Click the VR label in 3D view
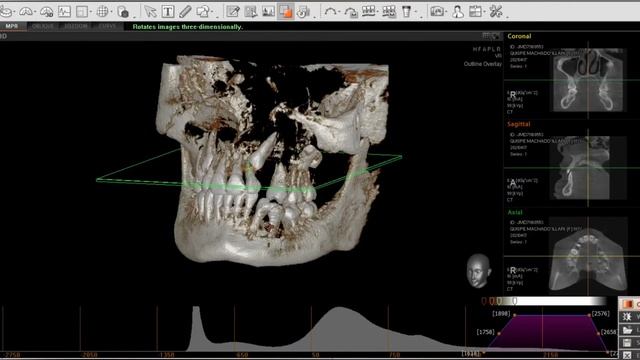Screen dimensions: 640x360 [498, 56]
